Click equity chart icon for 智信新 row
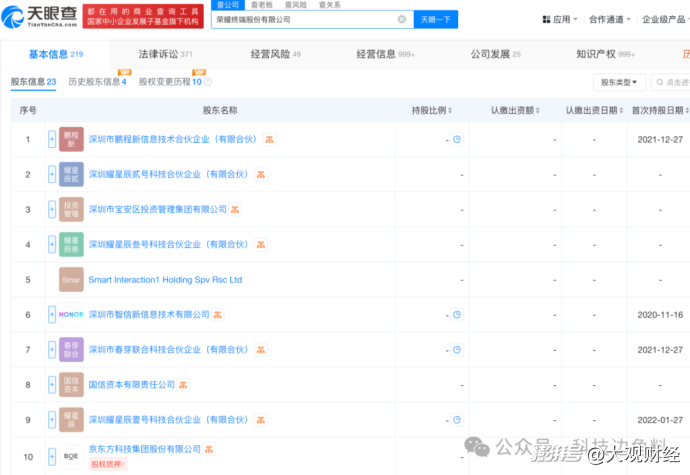 coord(218,315)
